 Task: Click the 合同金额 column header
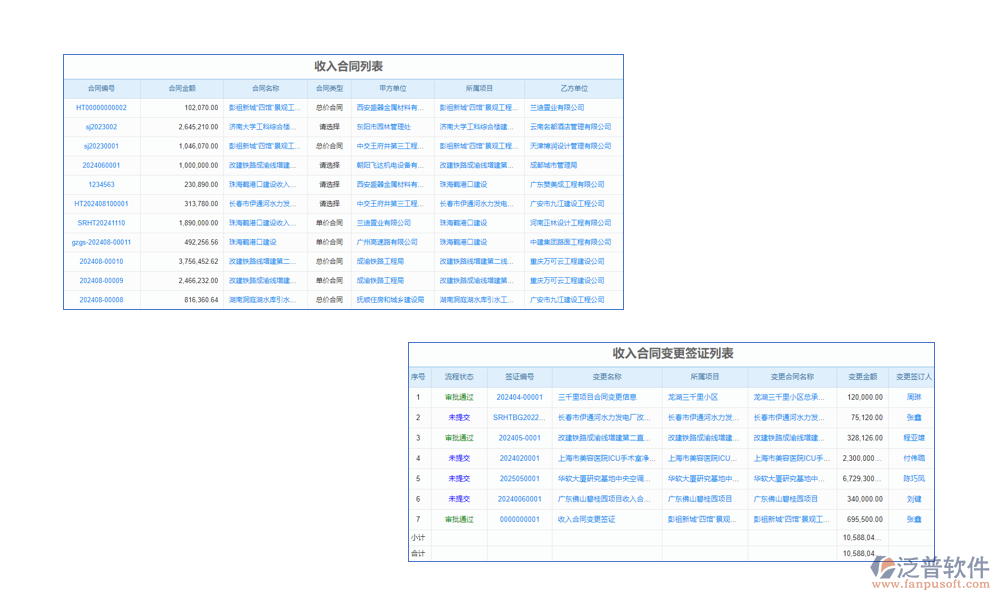point(182,88)
